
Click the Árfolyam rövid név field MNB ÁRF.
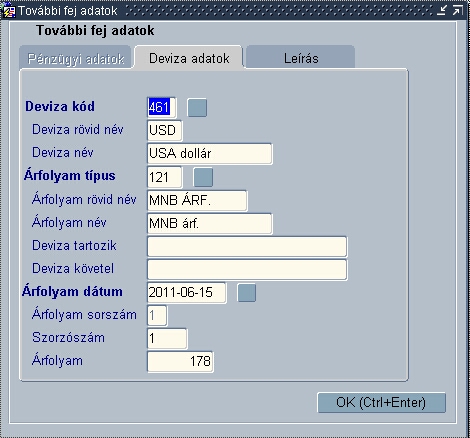(197, 200)
